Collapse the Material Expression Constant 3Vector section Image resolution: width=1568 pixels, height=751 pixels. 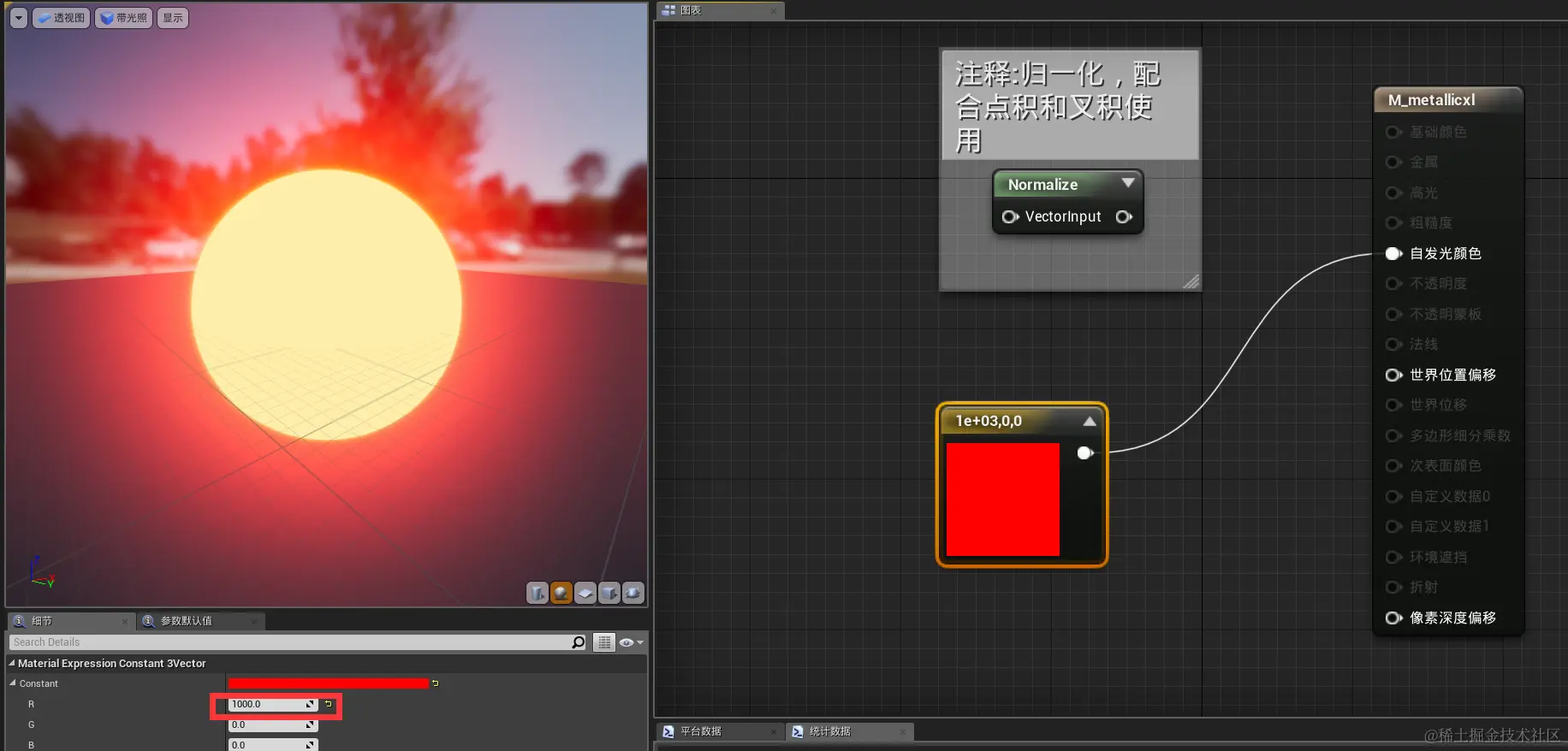12,663
